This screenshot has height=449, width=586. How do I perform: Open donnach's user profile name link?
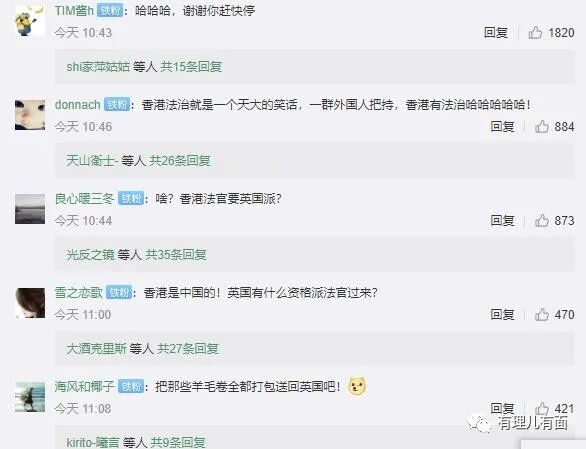(x=77, y=104)
